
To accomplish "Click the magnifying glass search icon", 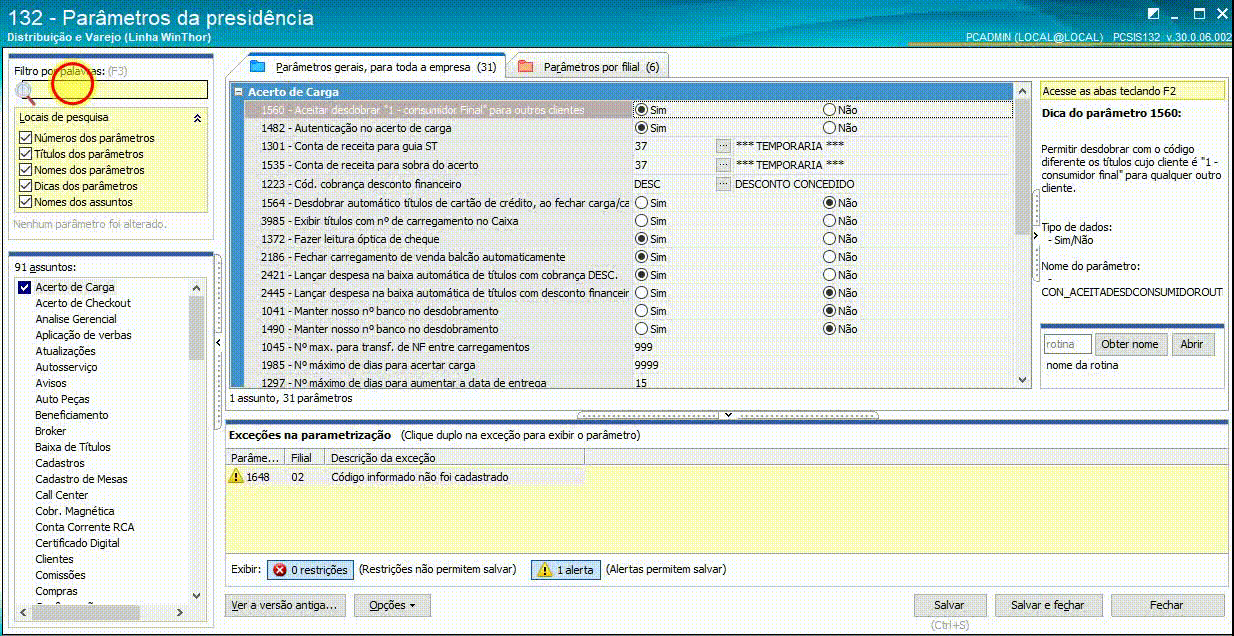I will coord(26,93).
